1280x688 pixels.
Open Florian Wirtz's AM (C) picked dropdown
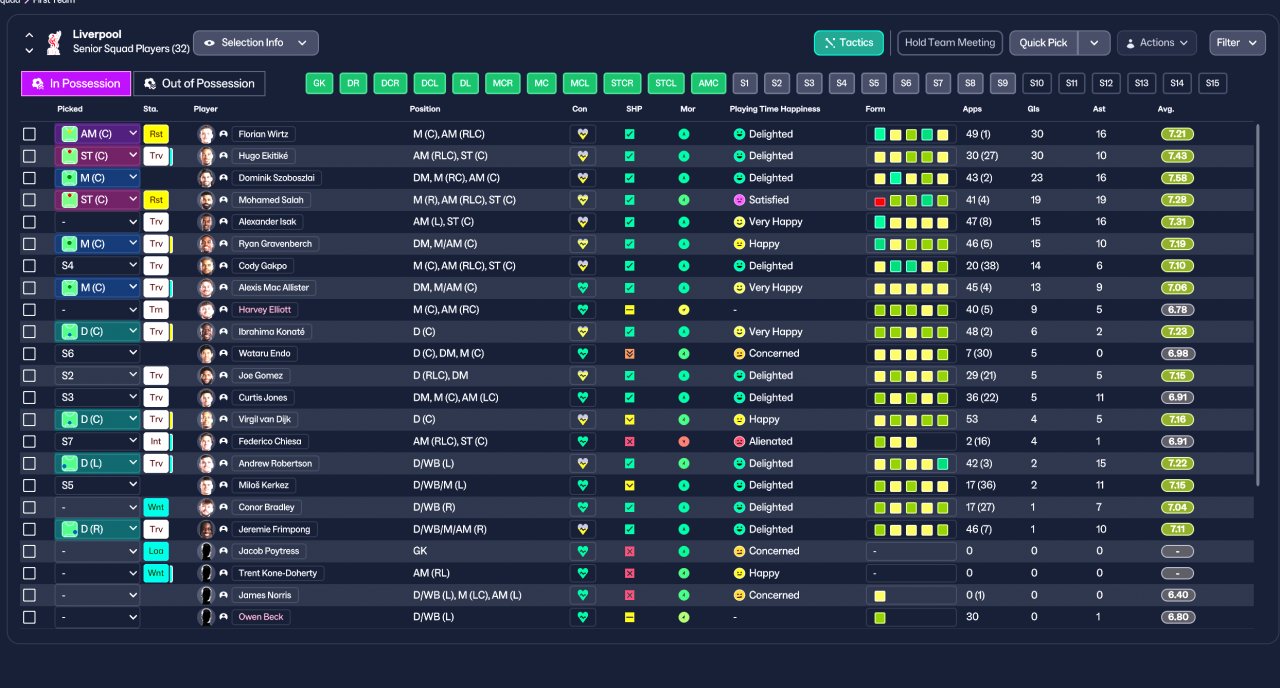[97, 134]
